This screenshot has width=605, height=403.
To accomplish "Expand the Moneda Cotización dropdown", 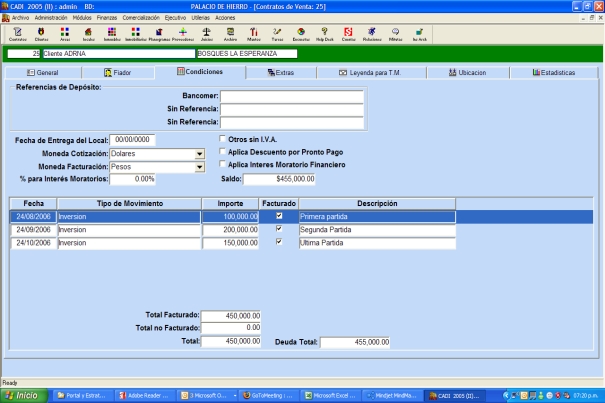I will pos(199,154).
